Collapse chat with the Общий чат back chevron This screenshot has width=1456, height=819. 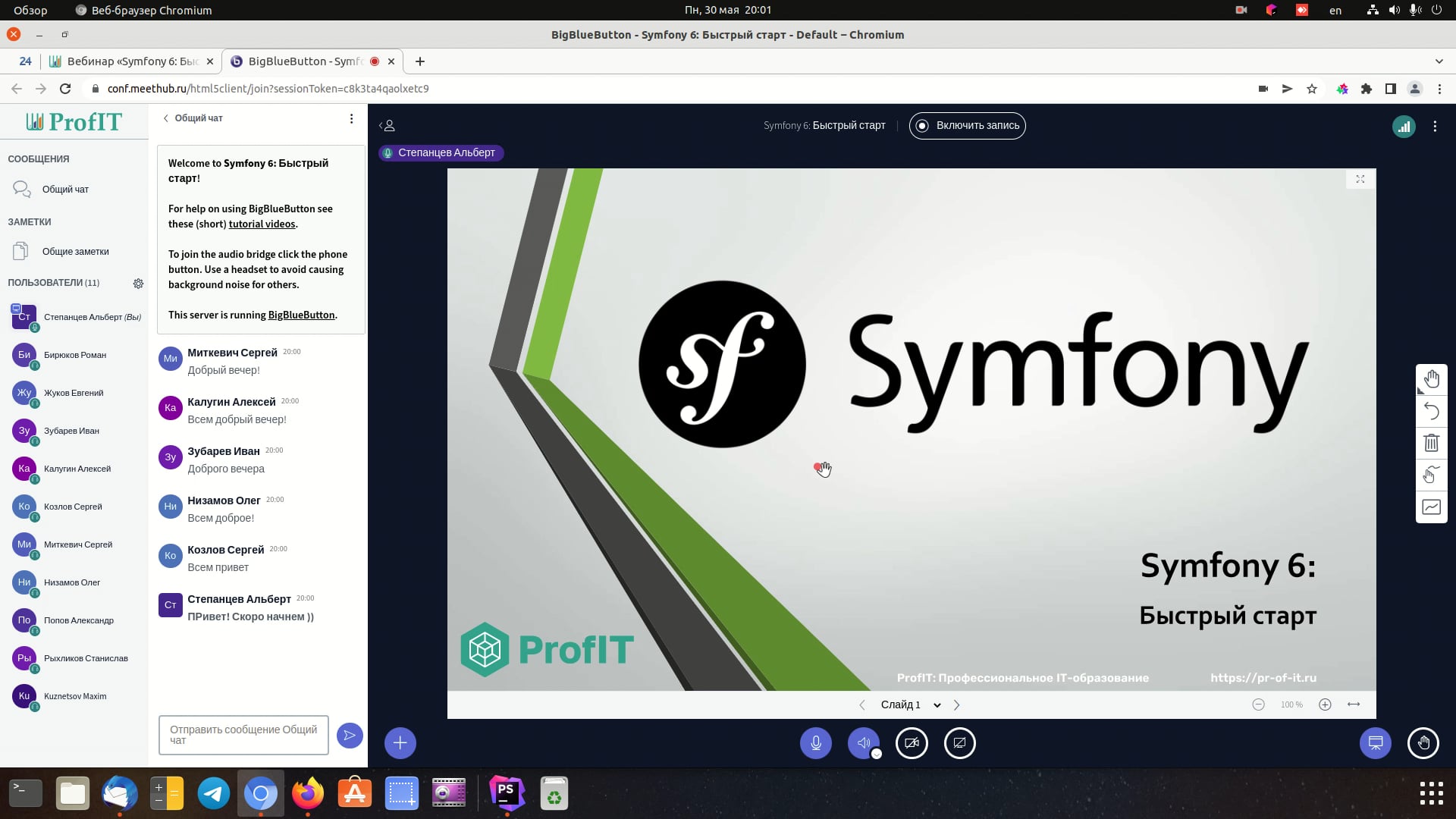tap(193, 118)
